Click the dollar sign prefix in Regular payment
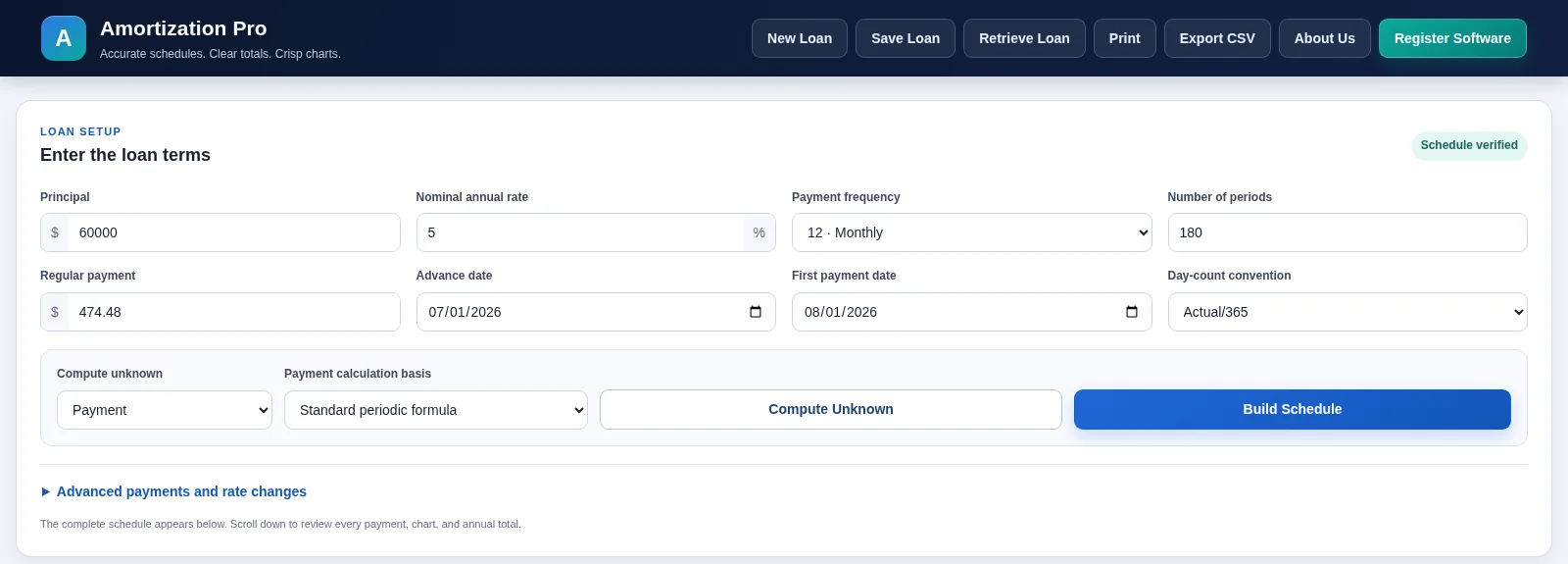The height and width of the screenshot is (564, 1568). point(55,312)
